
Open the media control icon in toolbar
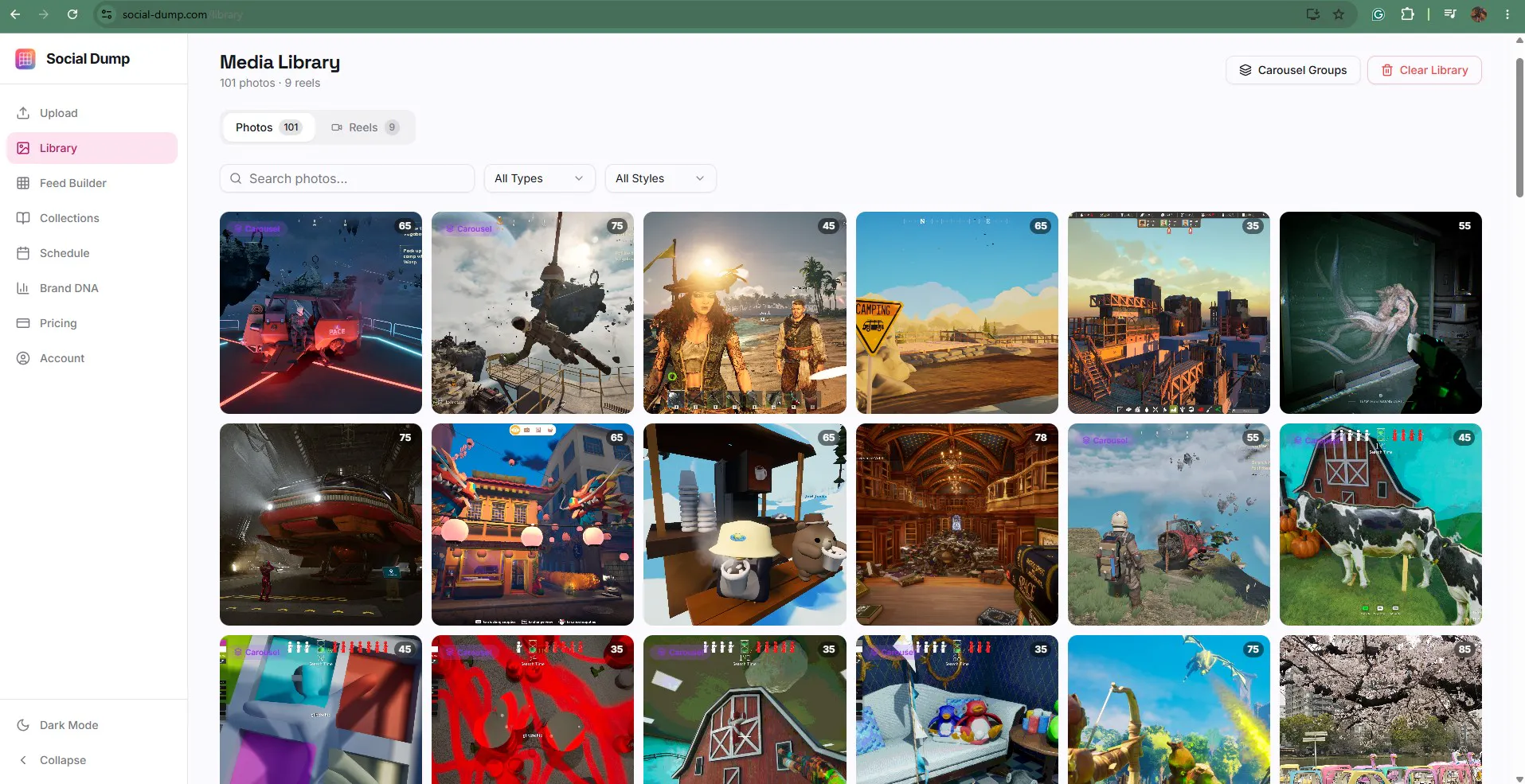1450,14
